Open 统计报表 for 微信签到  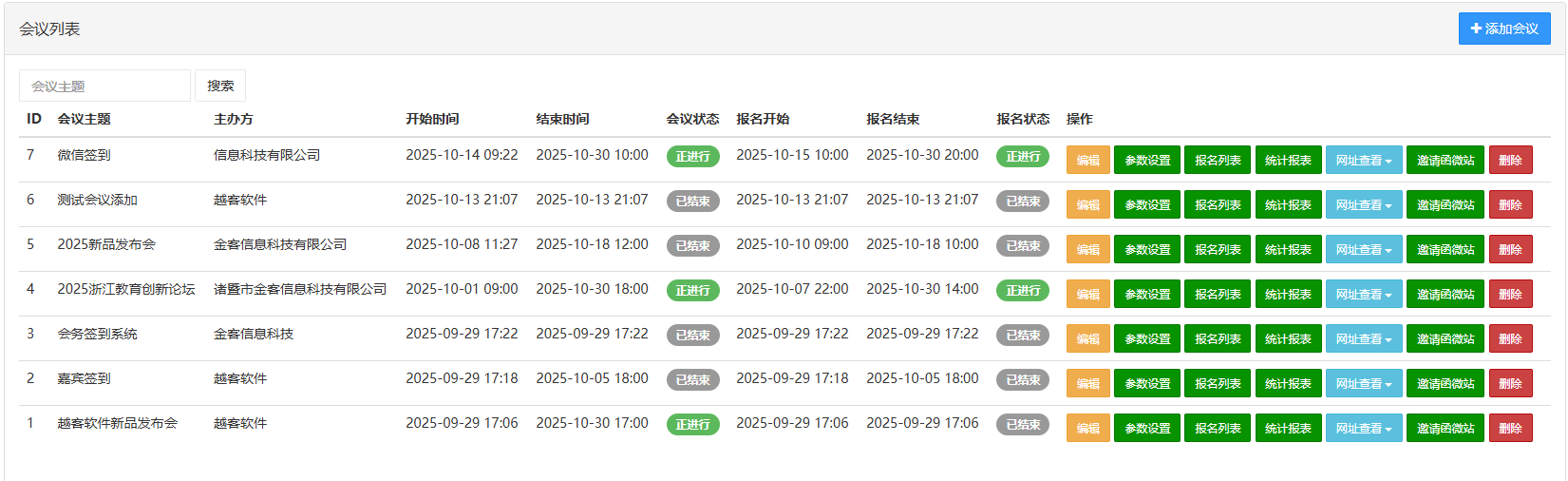(x=1288, y=160)
